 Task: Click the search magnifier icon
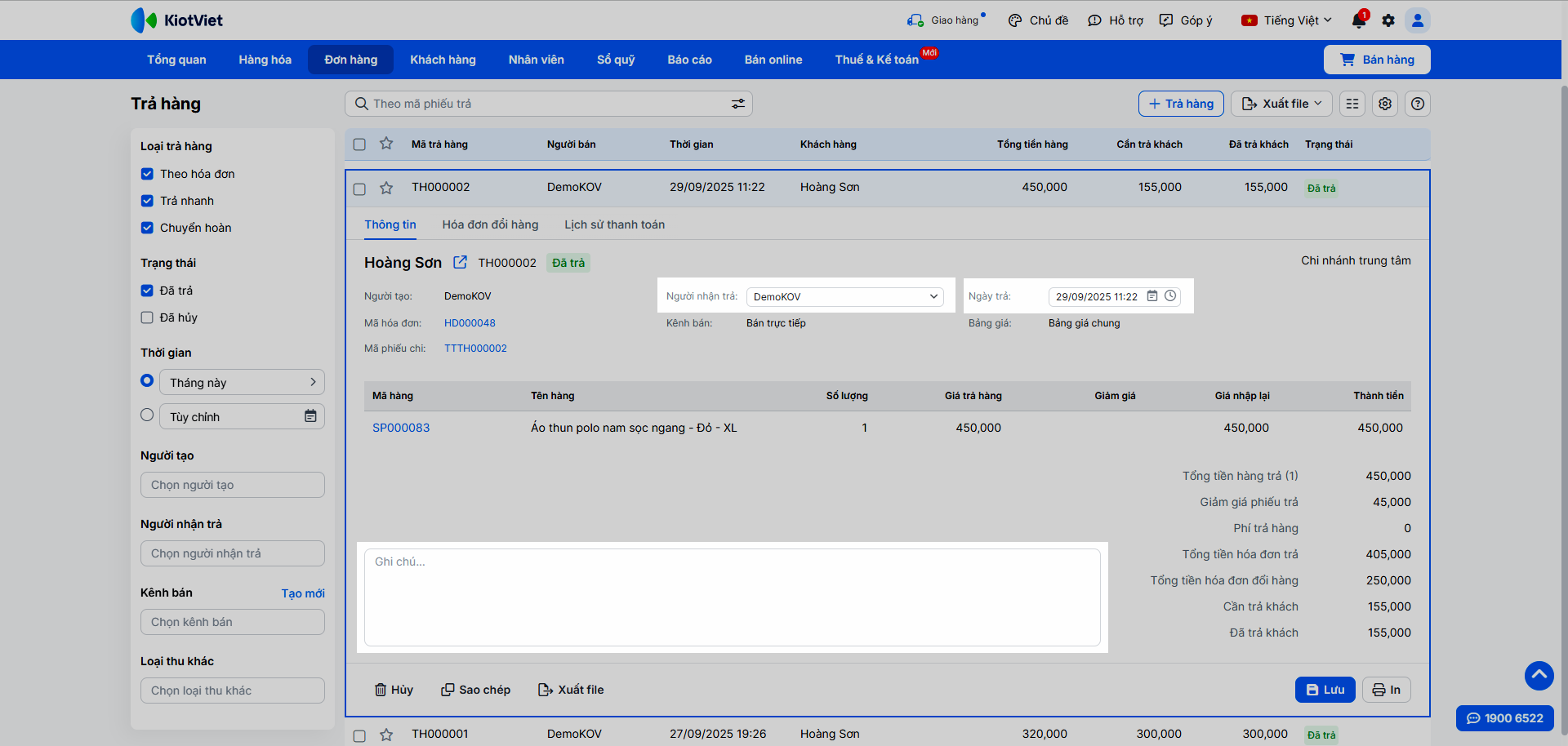click(x=362, y=104)
